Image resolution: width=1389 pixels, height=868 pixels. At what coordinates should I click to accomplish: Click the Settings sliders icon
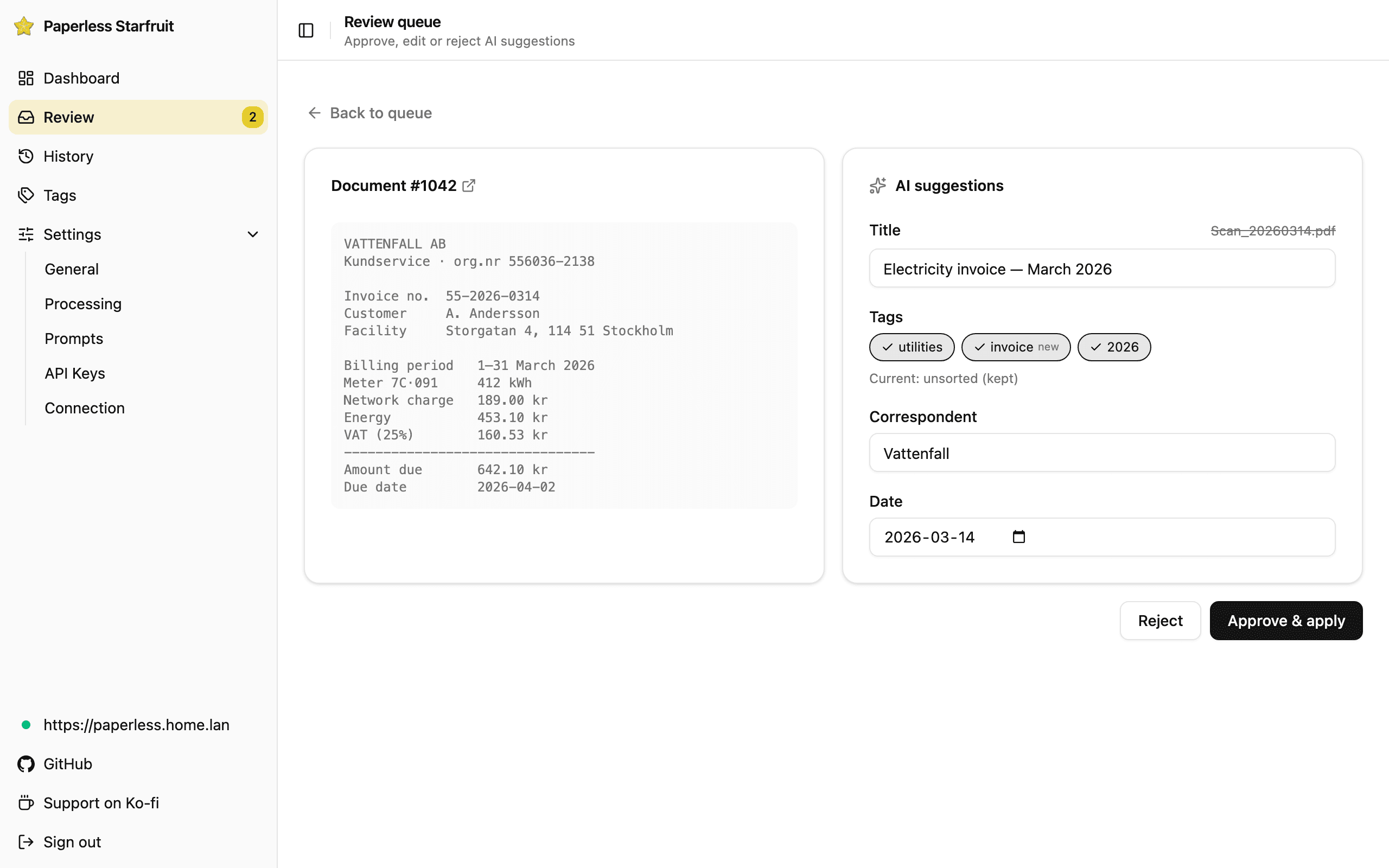(26, 234)
